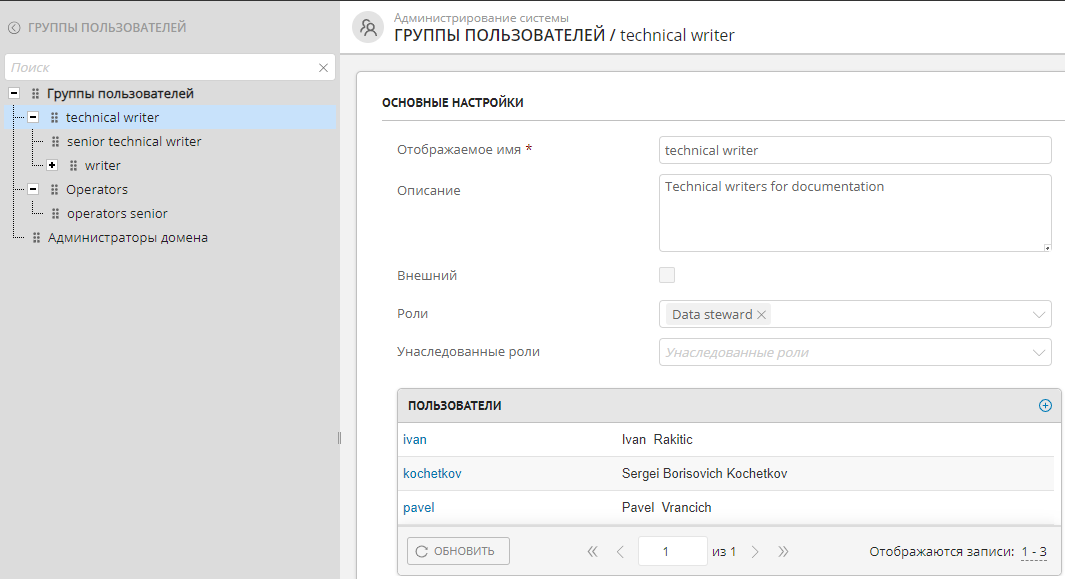Clear the search field using the X icon
Viewport: 1065px width, 579px height.
click(323, 67)
